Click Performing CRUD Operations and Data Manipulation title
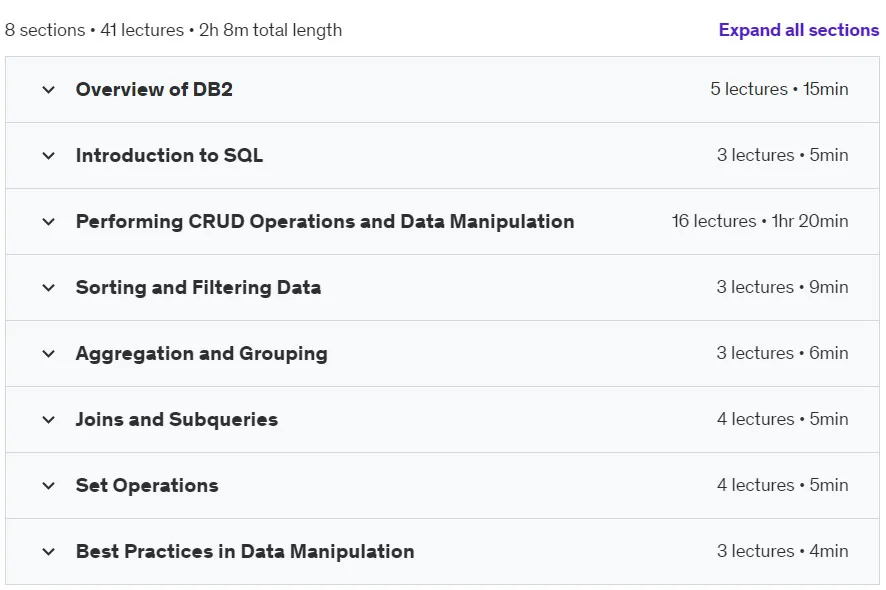 click(325, 222)
